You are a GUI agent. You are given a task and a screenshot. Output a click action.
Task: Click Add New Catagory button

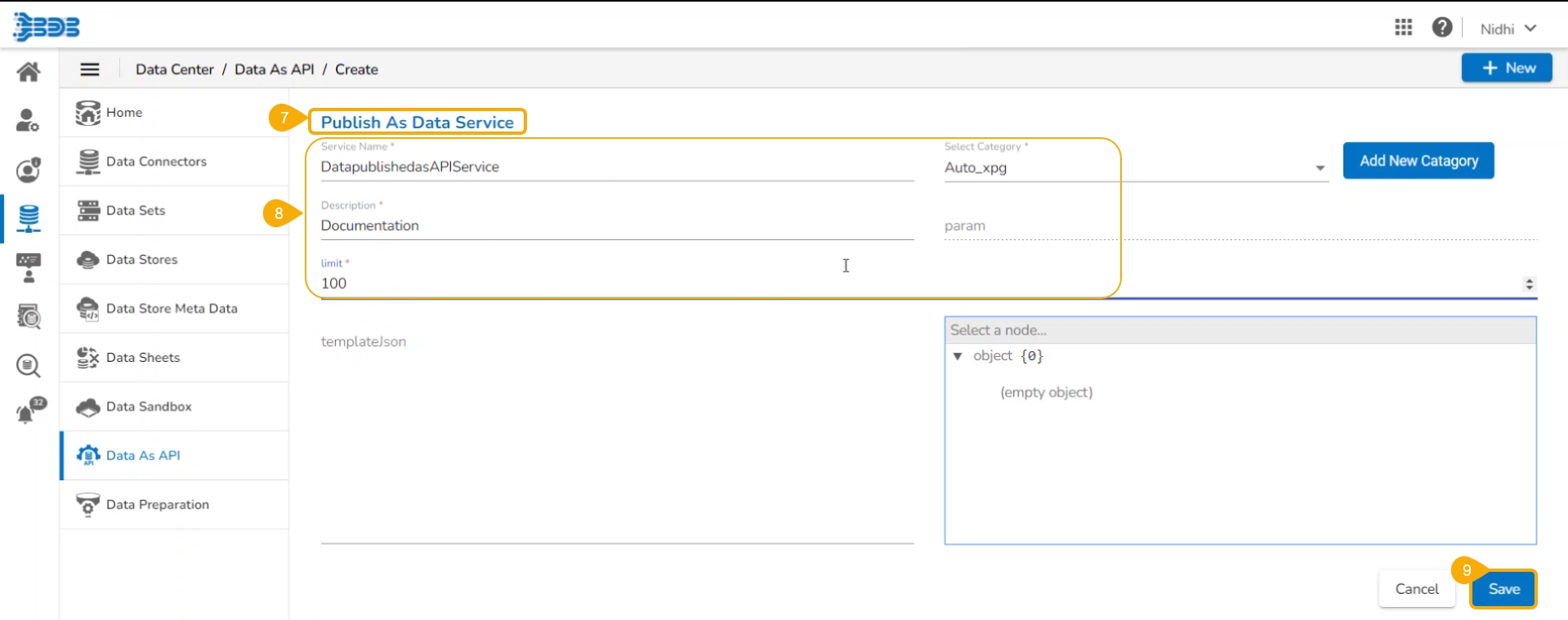coord(1418,161)
